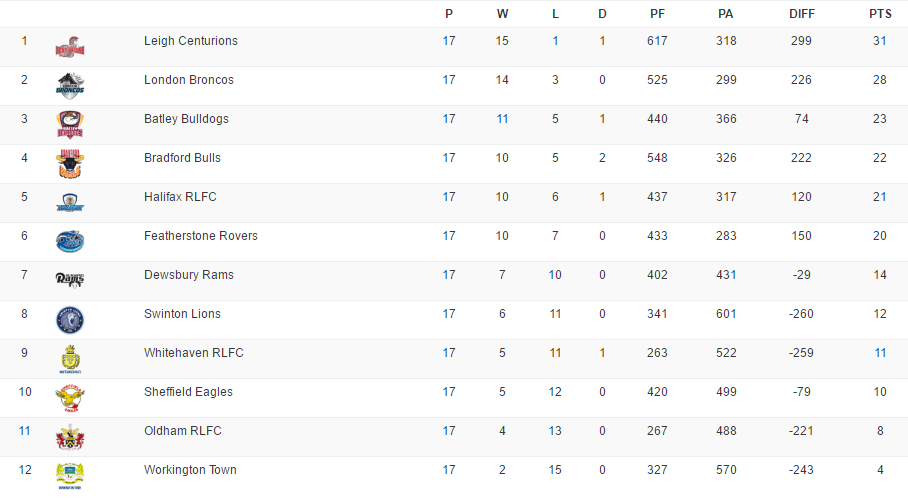Sort table by DIFF column header
The image size is (908, 500).
801,14
